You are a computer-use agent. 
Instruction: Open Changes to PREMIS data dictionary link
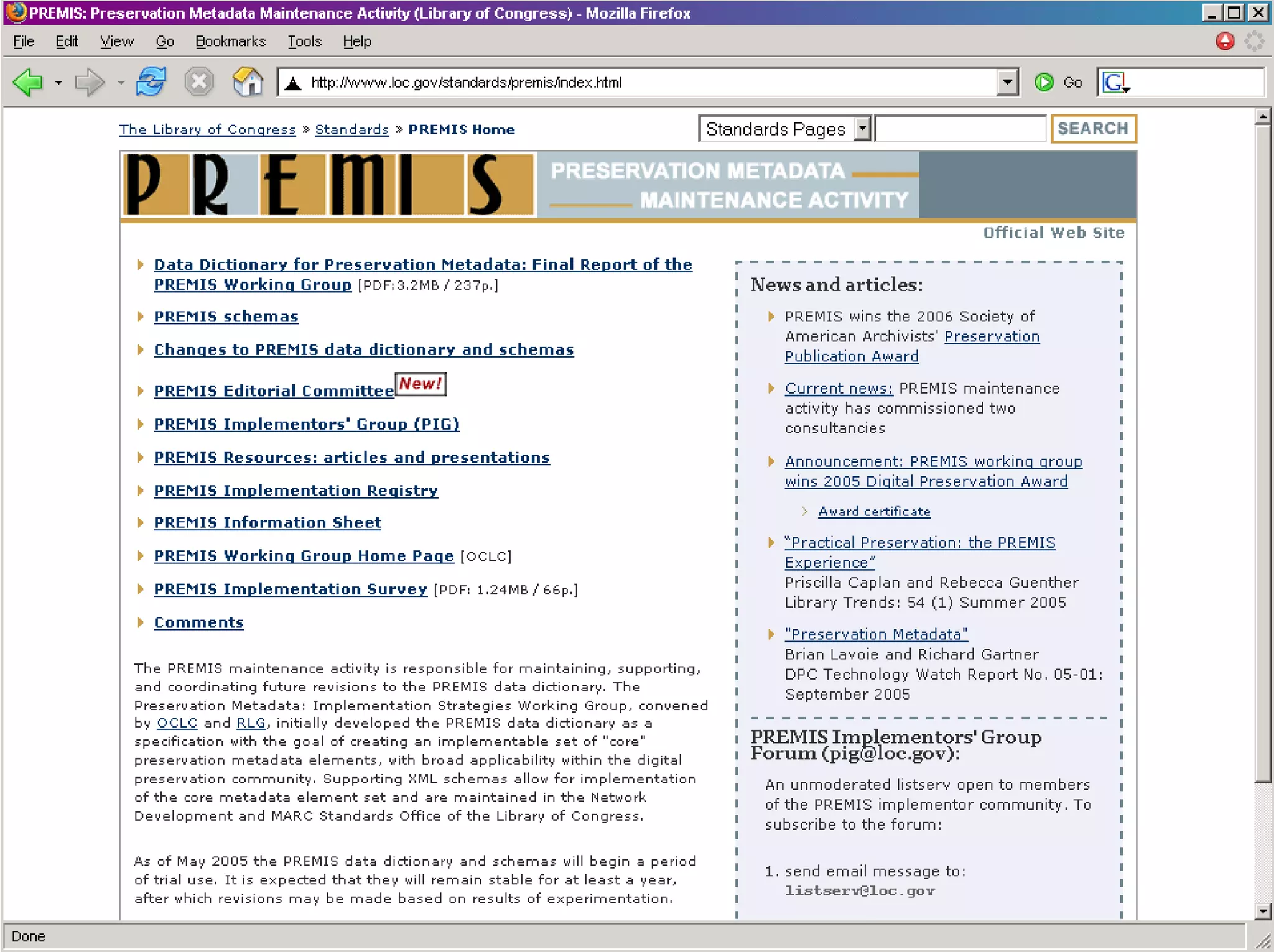tap(363, 349)
